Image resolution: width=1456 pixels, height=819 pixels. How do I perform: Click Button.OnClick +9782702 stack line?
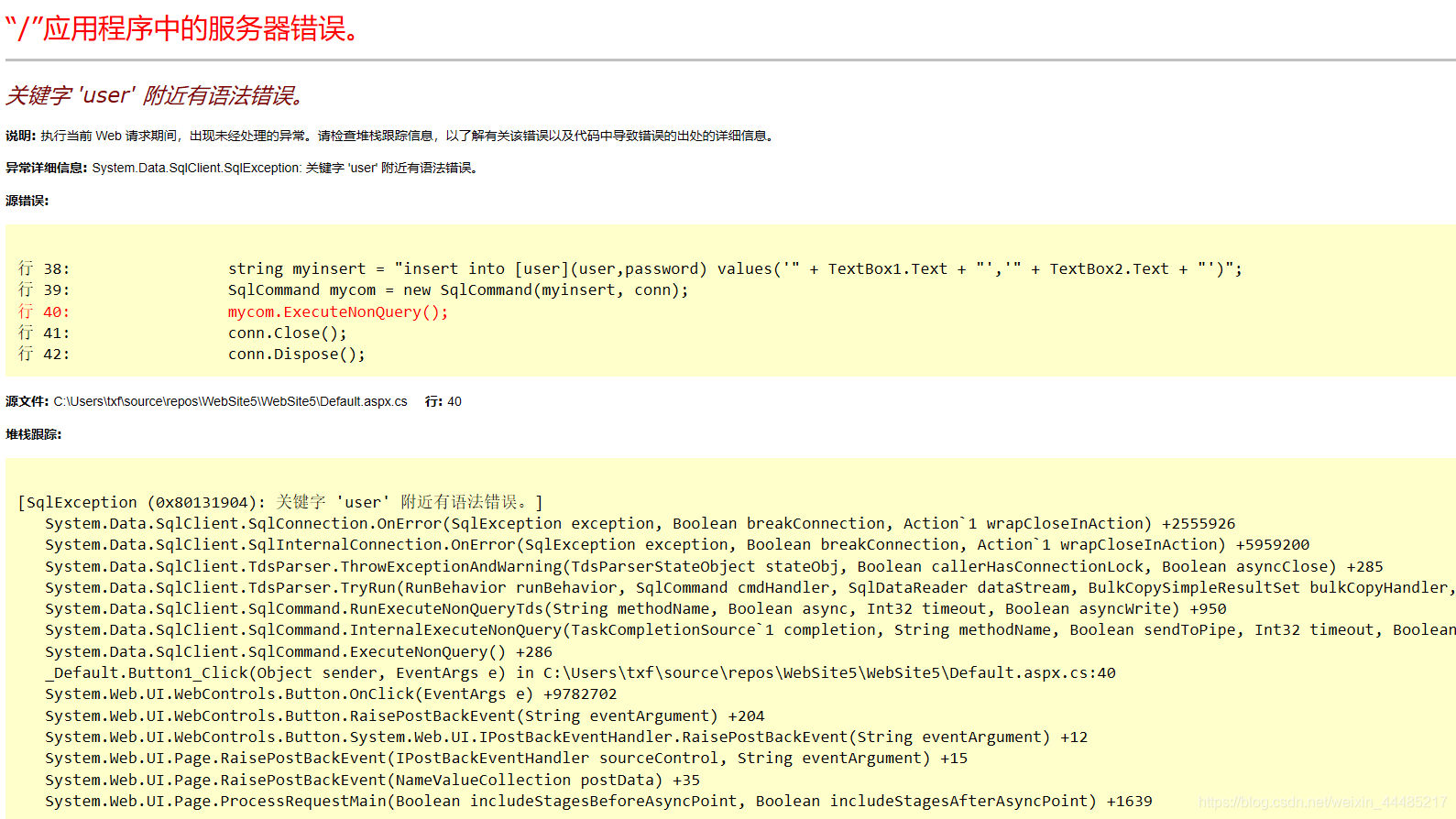pyautogui.click(x=331, y=693)
